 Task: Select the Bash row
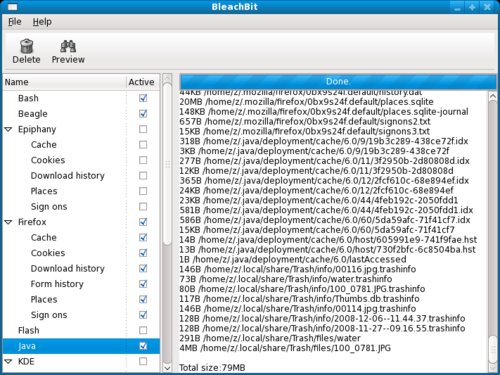click(81, 98)
